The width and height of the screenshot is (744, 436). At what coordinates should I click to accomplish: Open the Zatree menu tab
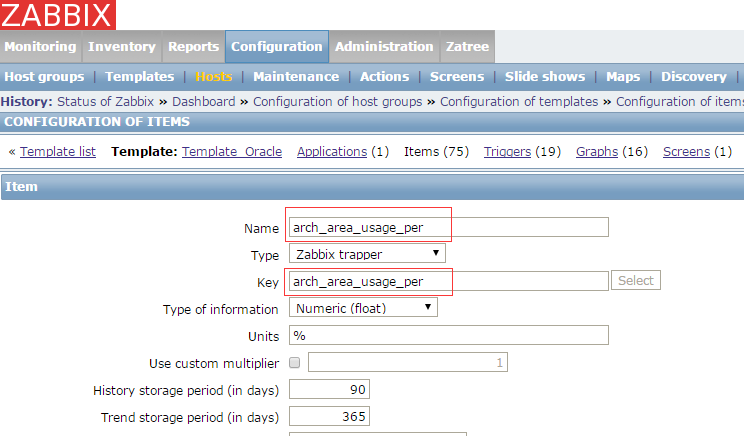467,46
